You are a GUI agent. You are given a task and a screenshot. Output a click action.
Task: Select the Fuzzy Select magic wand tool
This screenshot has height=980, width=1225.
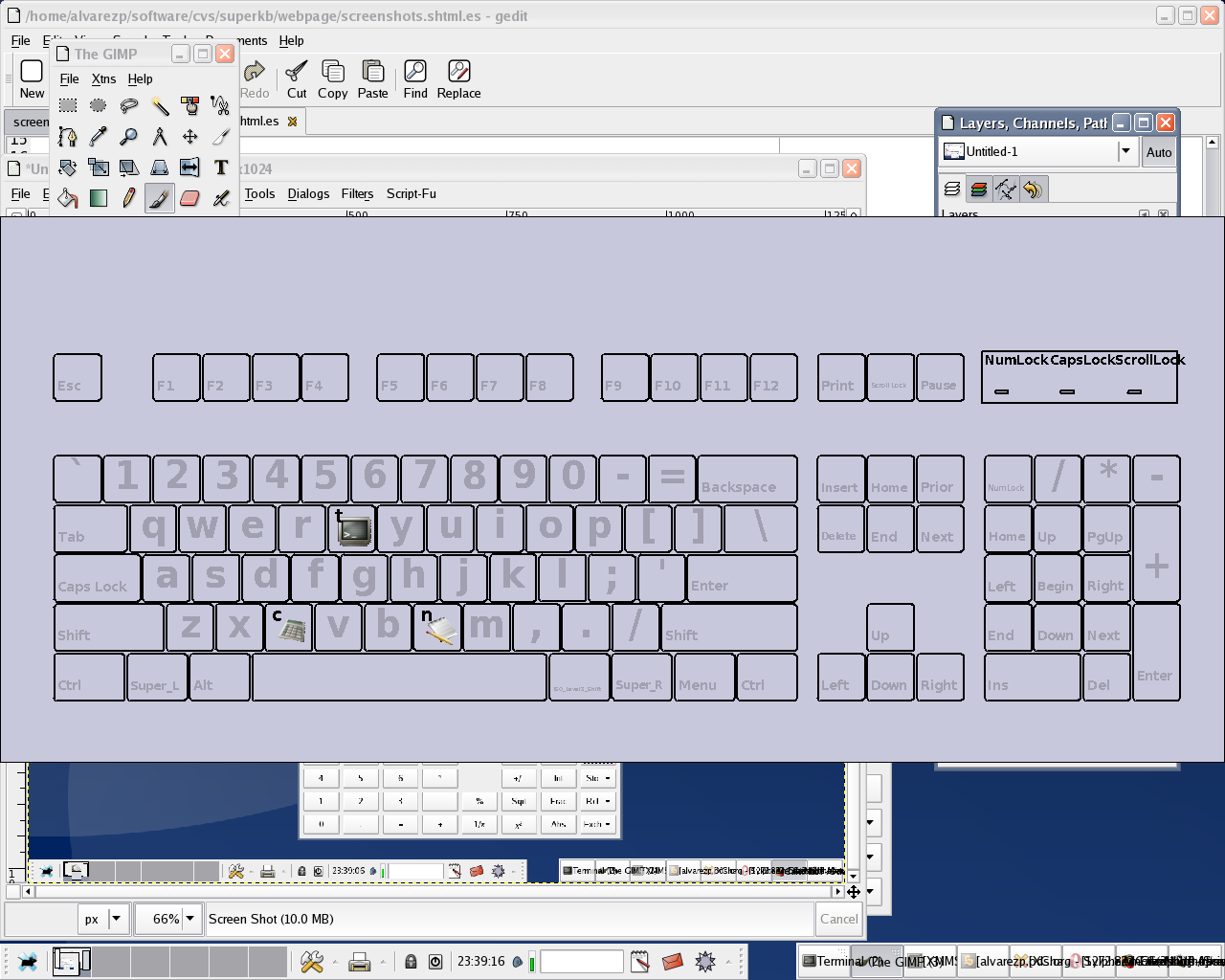click(x=160, y=106)
